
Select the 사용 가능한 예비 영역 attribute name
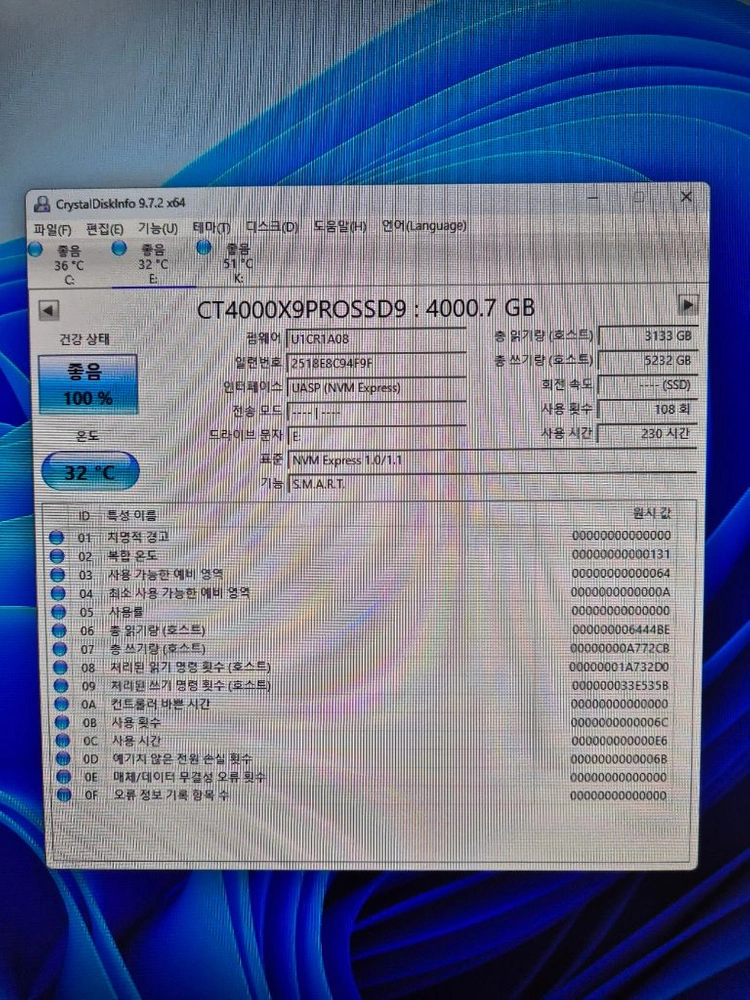(x=166, y=574)
